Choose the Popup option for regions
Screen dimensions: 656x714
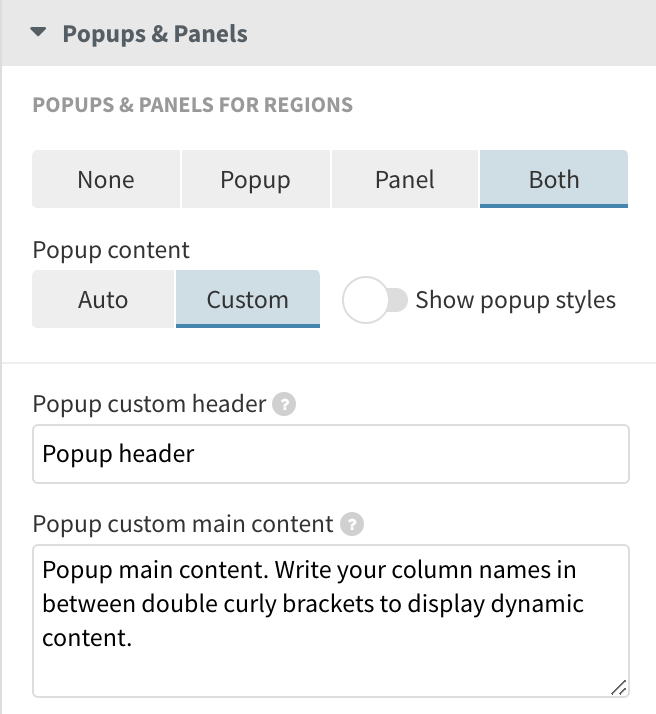255,180
